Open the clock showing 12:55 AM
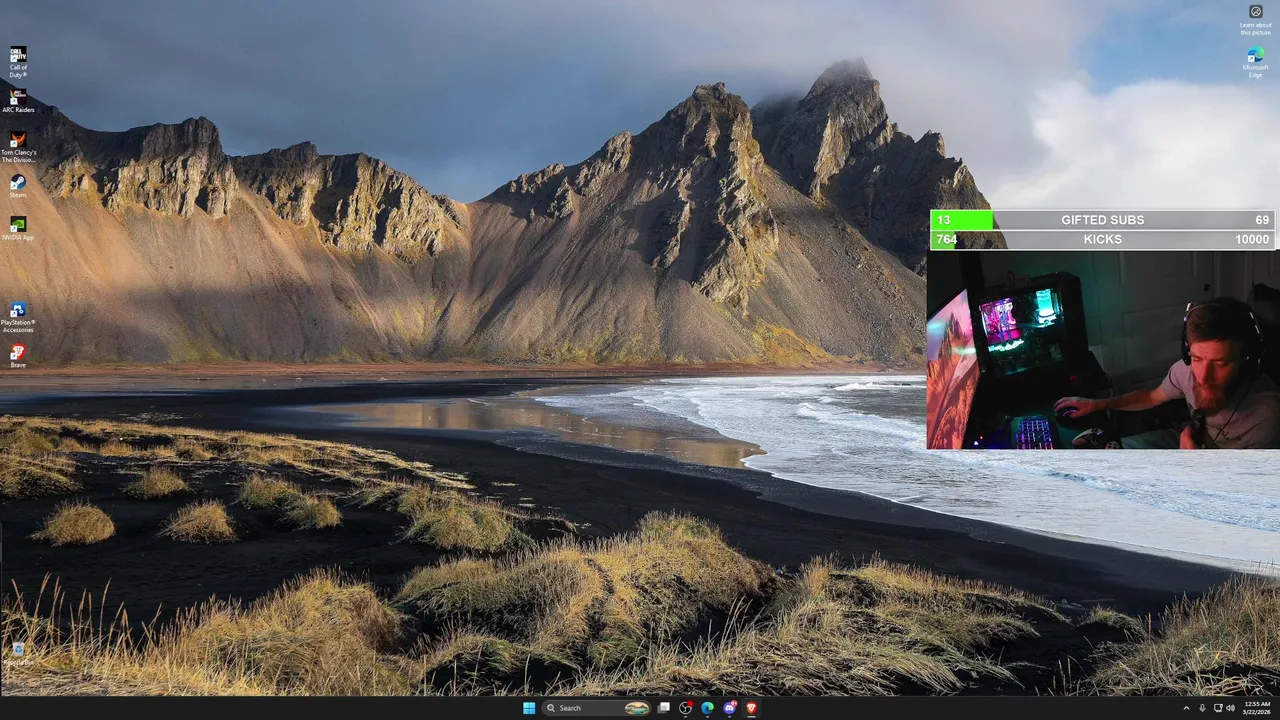The height and width of the screenshot is (720, 1280). [x=1257, y=708]
